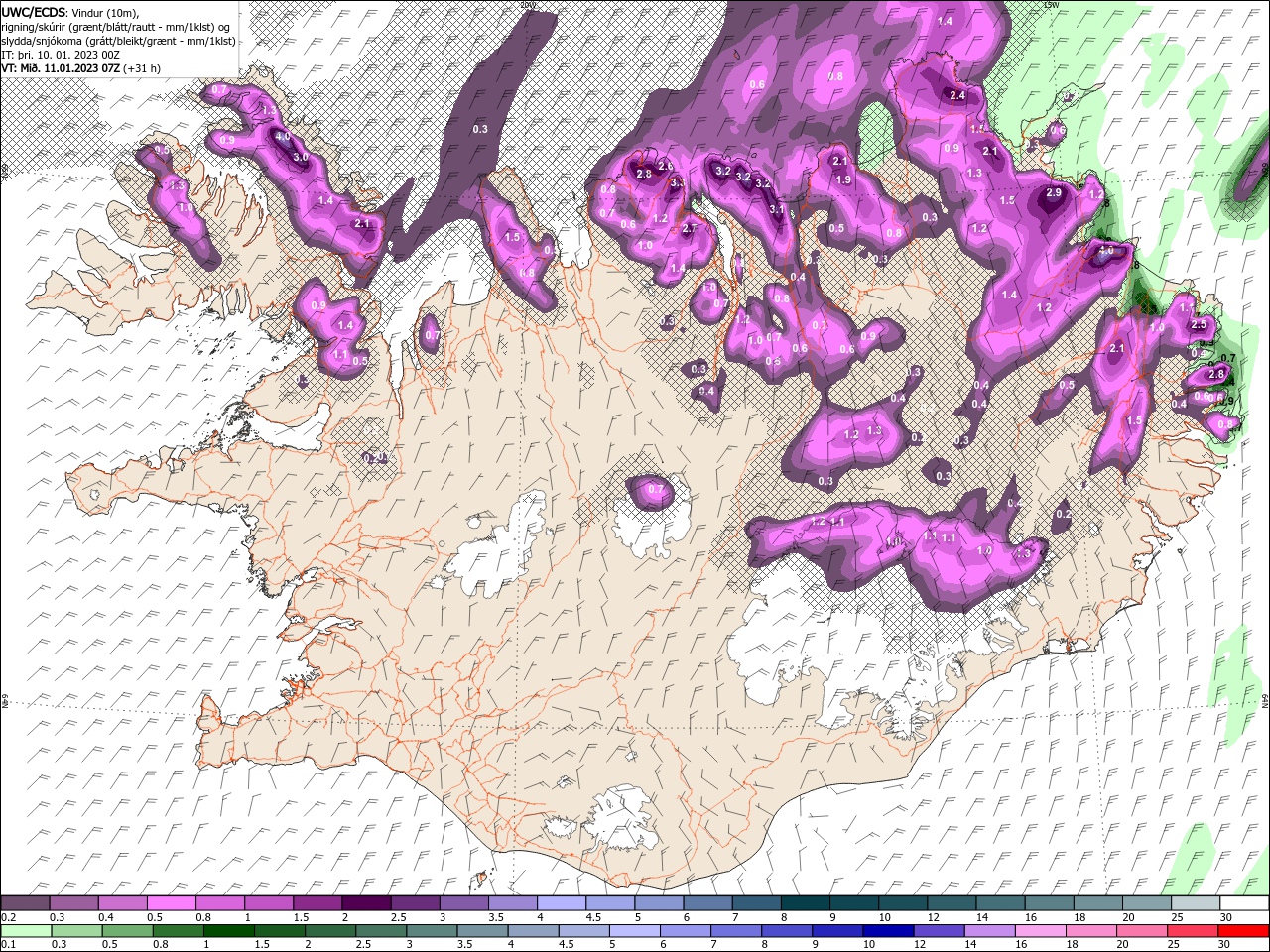
Task: Click the 3.0 snowfall value in the Westfjords
Action: click(301, 158)
